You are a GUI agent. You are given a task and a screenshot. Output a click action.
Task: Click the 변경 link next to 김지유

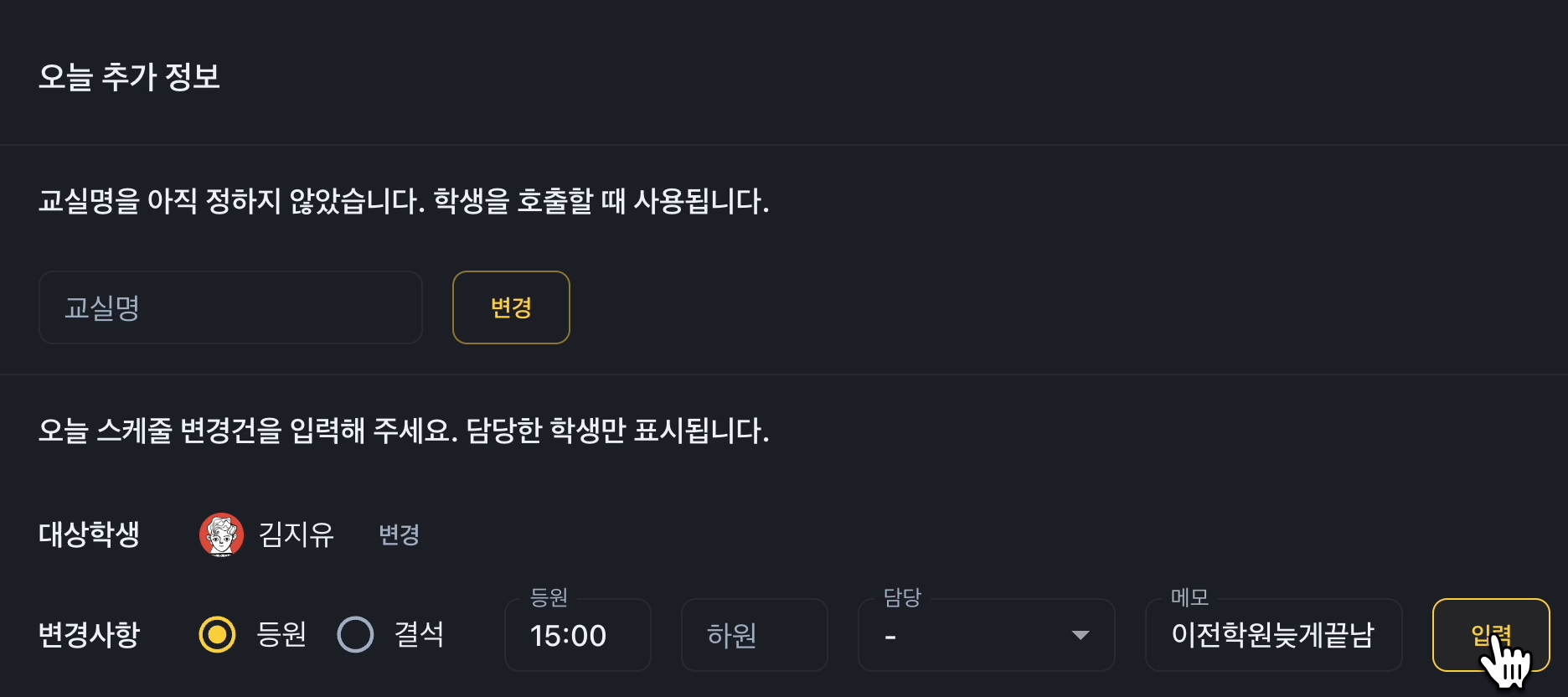(399, 534)
